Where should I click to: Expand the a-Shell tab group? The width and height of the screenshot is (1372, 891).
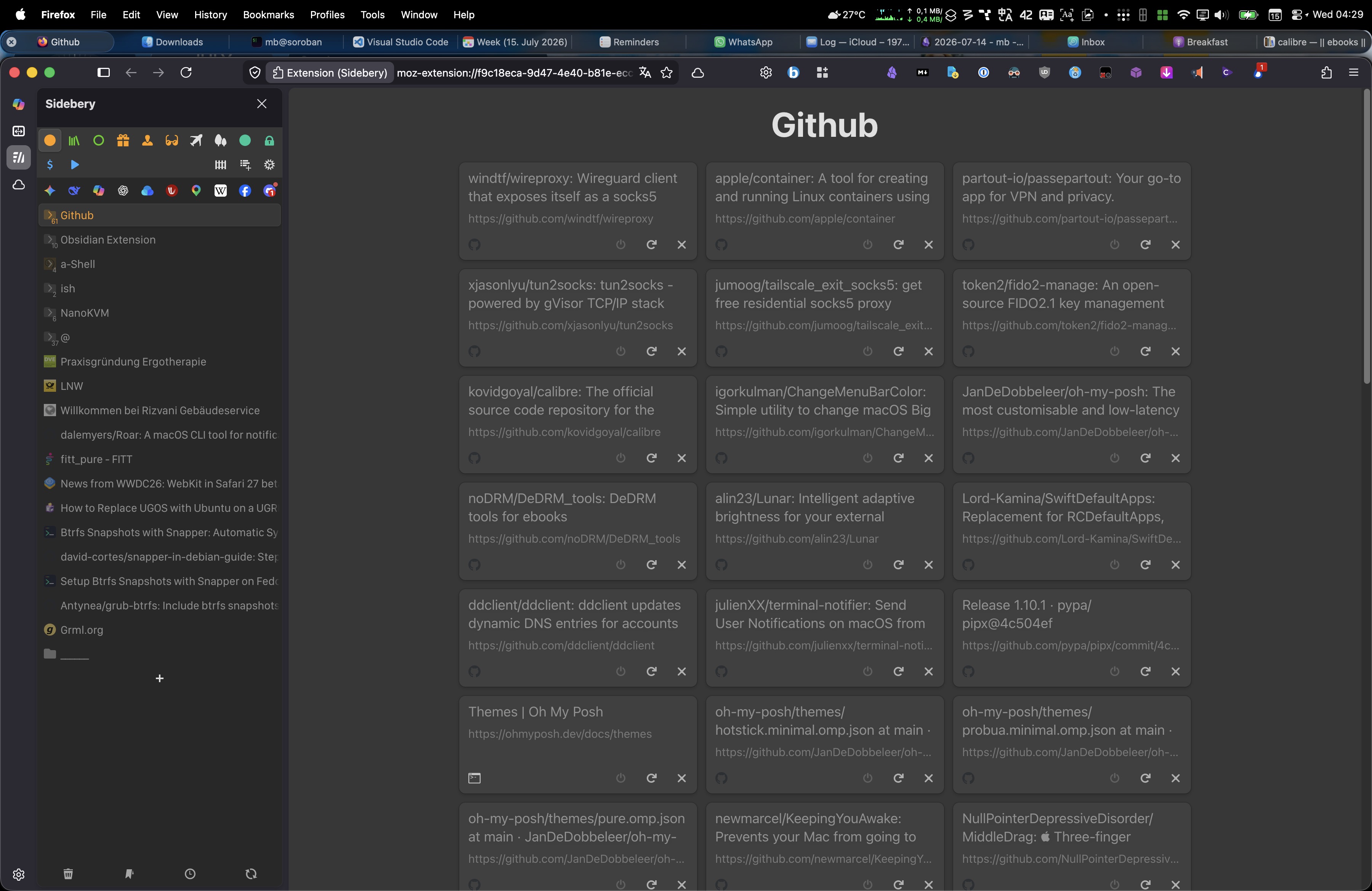pyautogui.click(x=50, y=264)
